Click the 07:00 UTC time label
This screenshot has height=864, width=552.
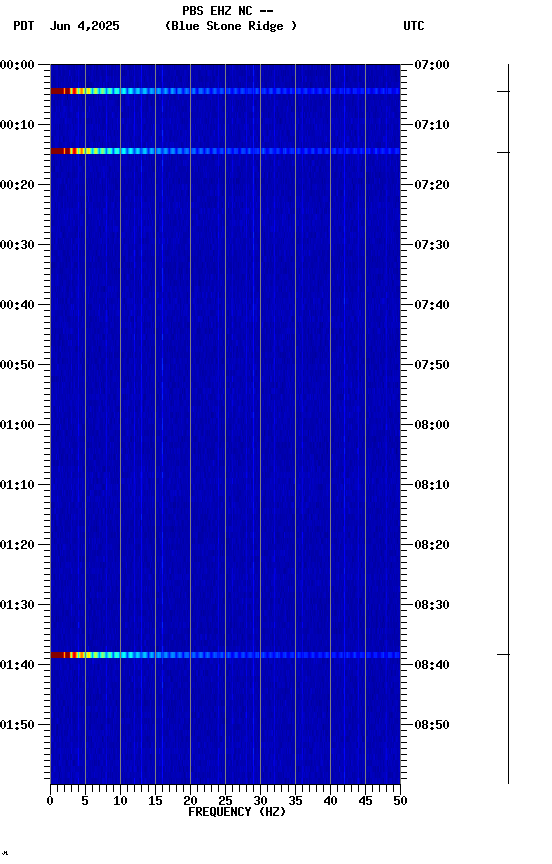click(432, 65)
